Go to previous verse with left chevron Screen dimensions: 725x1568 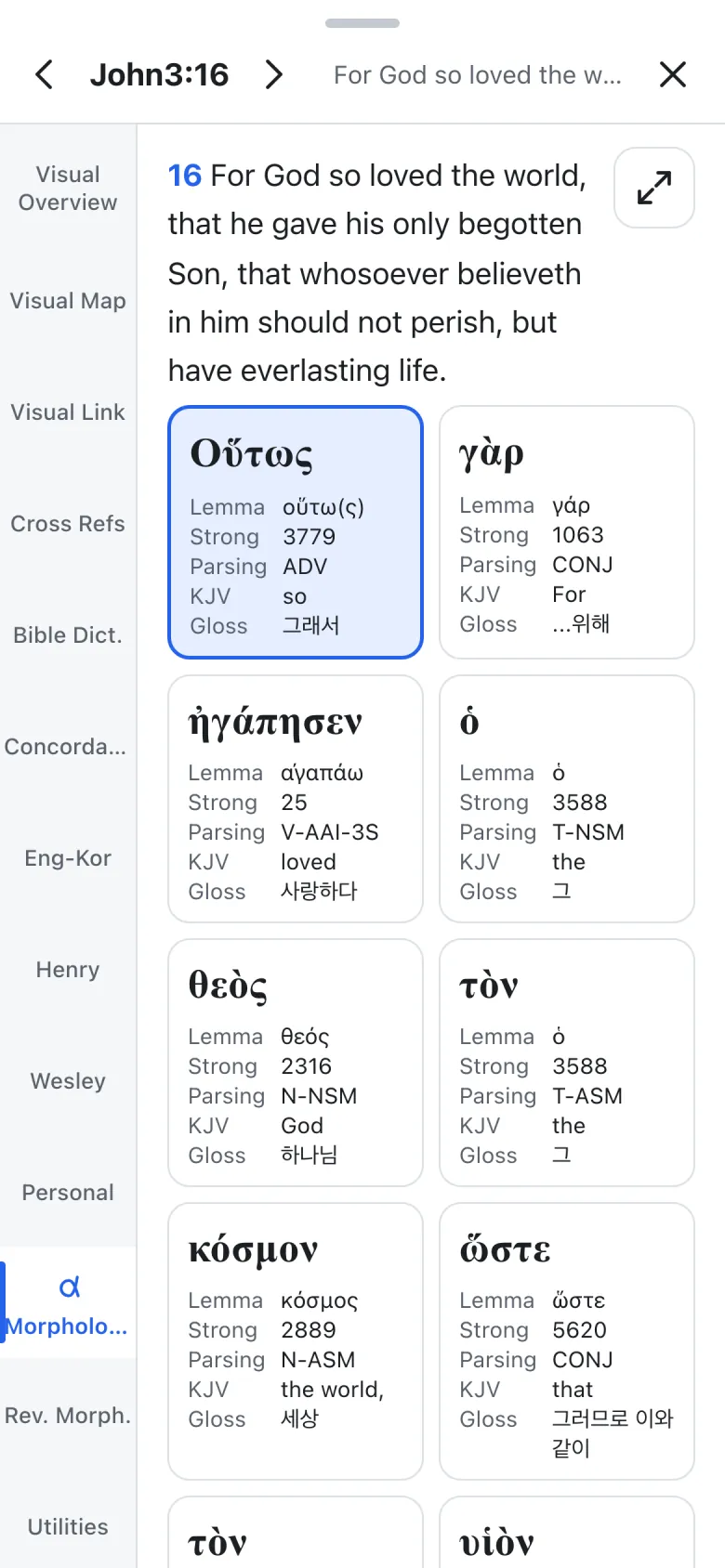[x=44, y=74]
